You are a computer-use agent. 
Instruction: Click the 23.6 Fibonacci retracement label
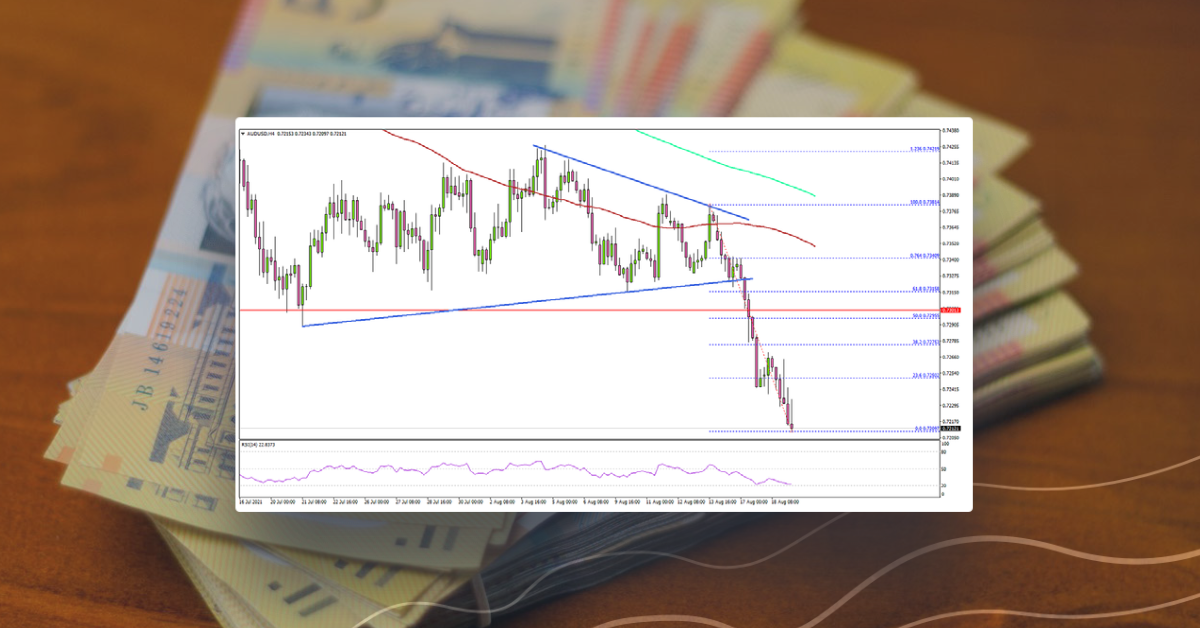(925, 375)
